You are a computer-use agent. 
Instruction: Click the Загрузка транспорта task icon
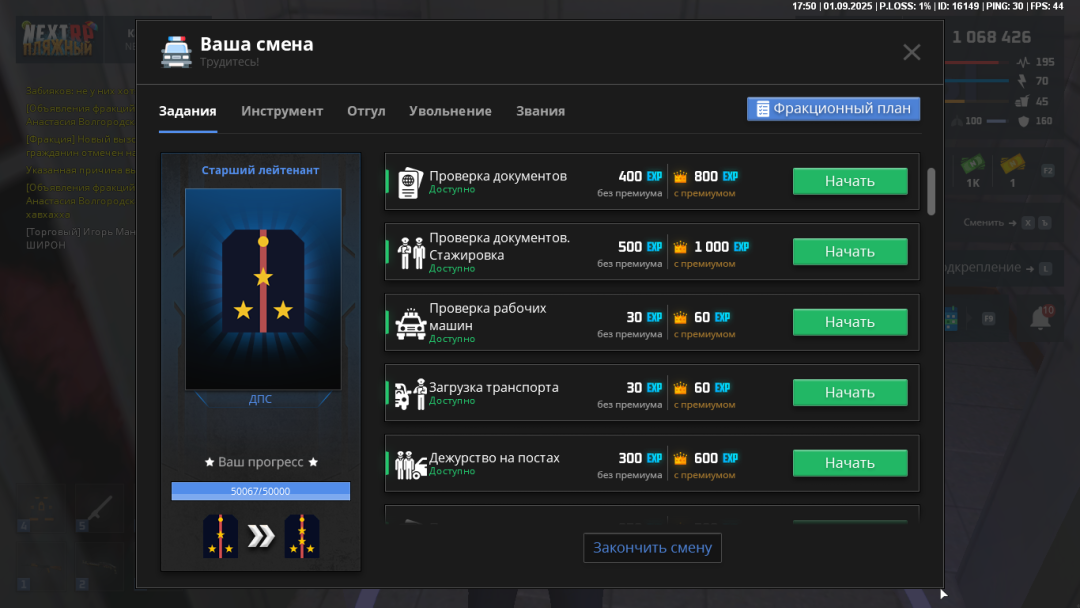tap(410, 394)
